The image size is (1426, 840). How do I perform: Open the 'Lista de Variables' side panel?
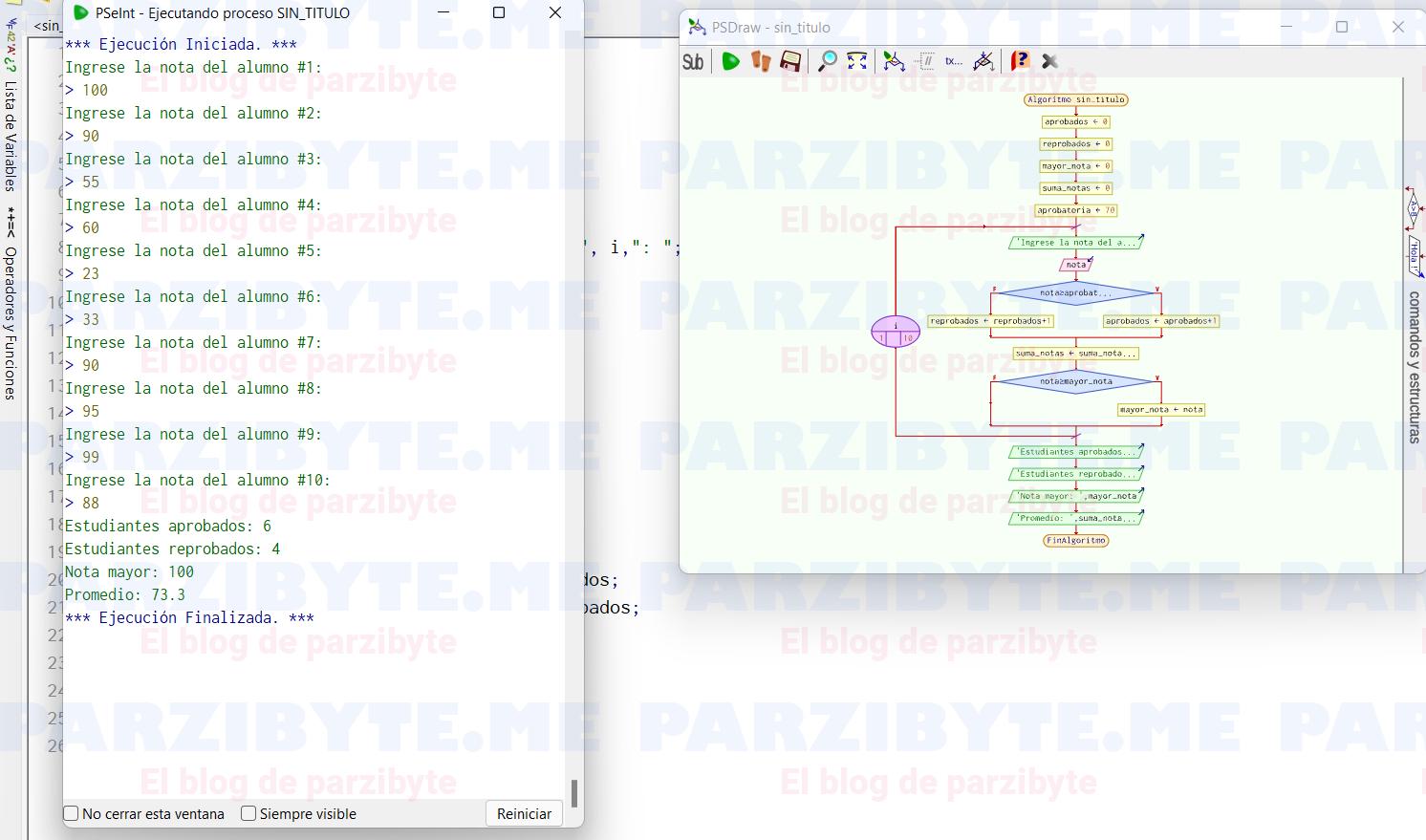click(x=11, y=136)
